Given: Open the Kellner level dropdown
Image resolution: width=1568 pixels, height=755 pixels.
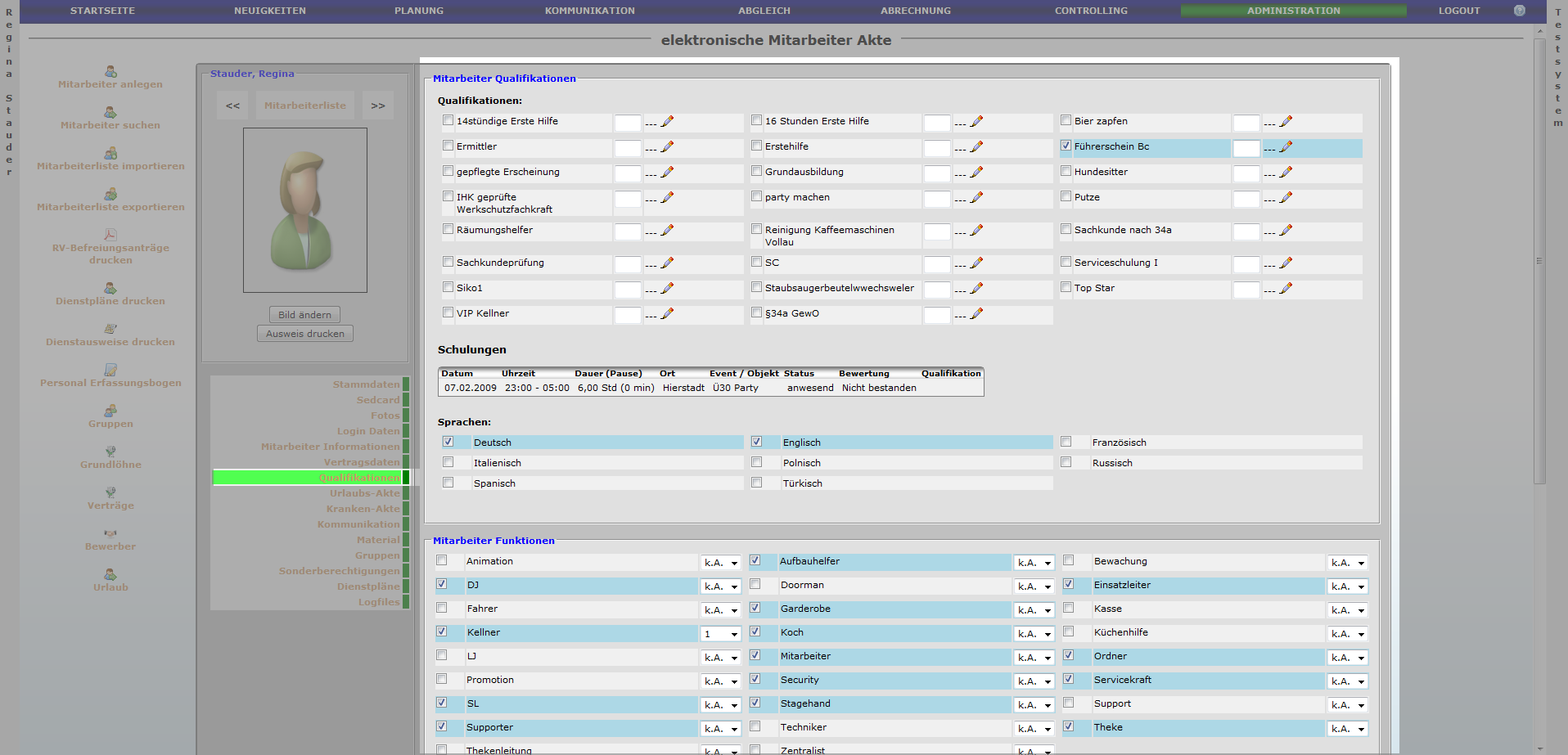Looking at the screenshot, I should (x=720, y=634).
